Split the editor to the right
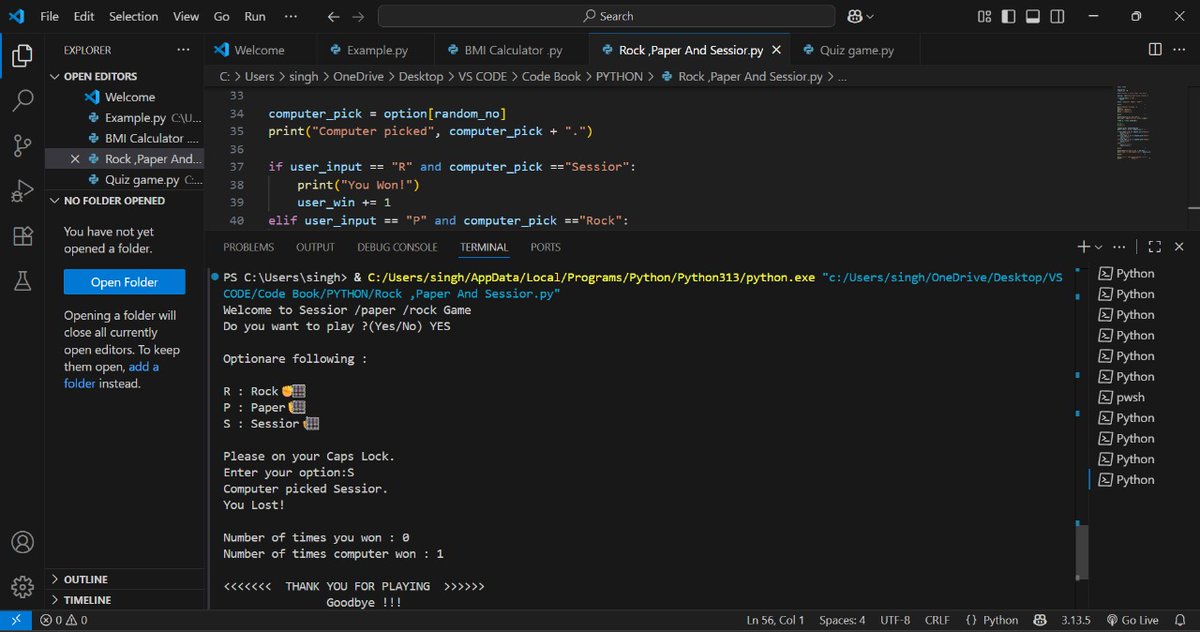Viewport: 1200px width, 632px height. point(1155,49)
